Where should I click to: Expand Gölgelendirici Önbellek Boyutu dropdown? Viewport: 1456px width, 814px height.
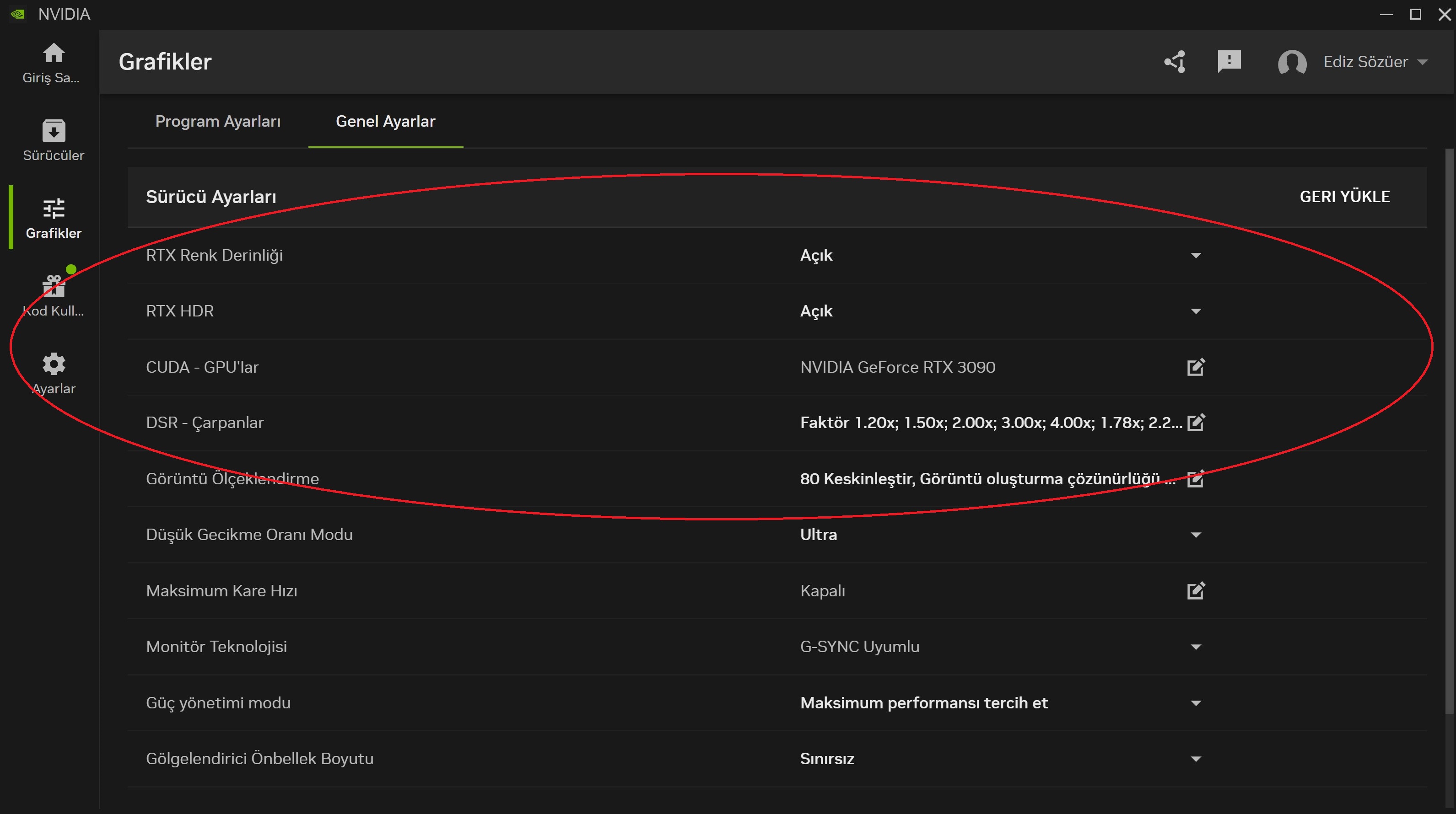tap(1196, 759)
